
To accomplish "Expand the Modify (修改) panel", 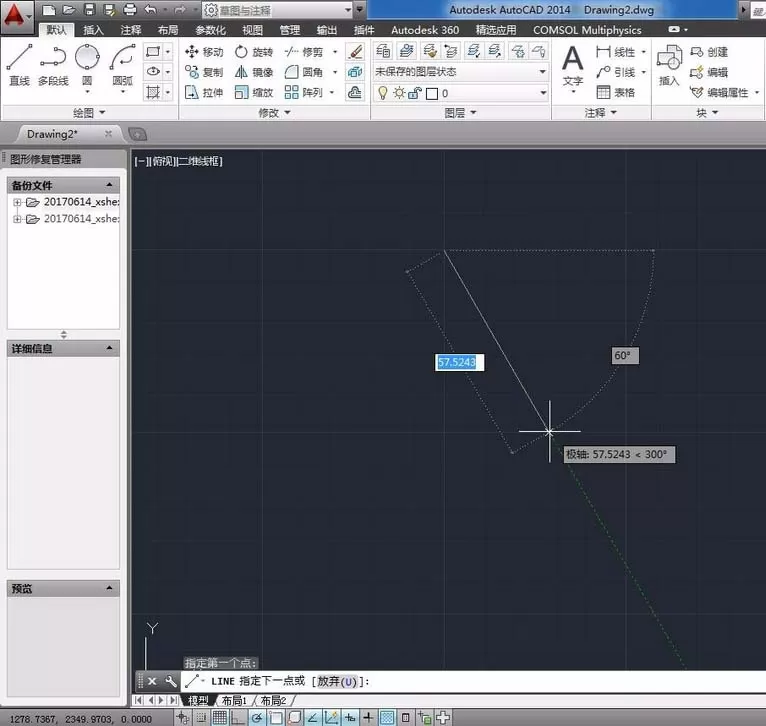I will point(275,113).
